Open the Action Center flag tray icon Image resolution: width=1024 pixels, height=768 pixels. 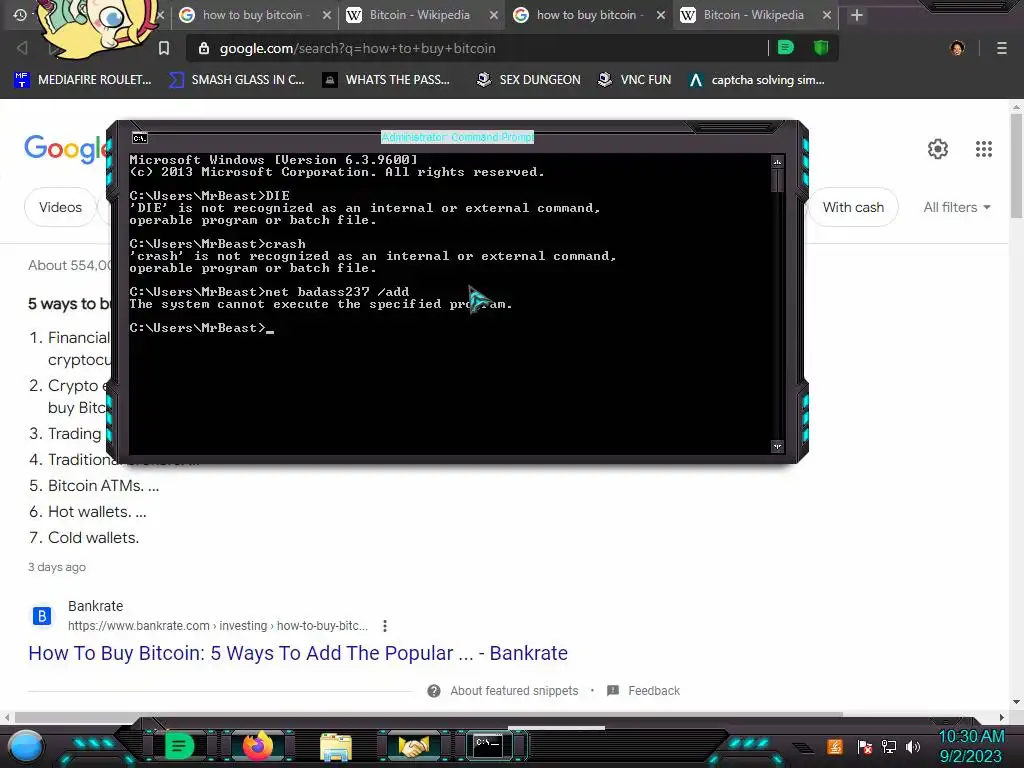point(865,746)
